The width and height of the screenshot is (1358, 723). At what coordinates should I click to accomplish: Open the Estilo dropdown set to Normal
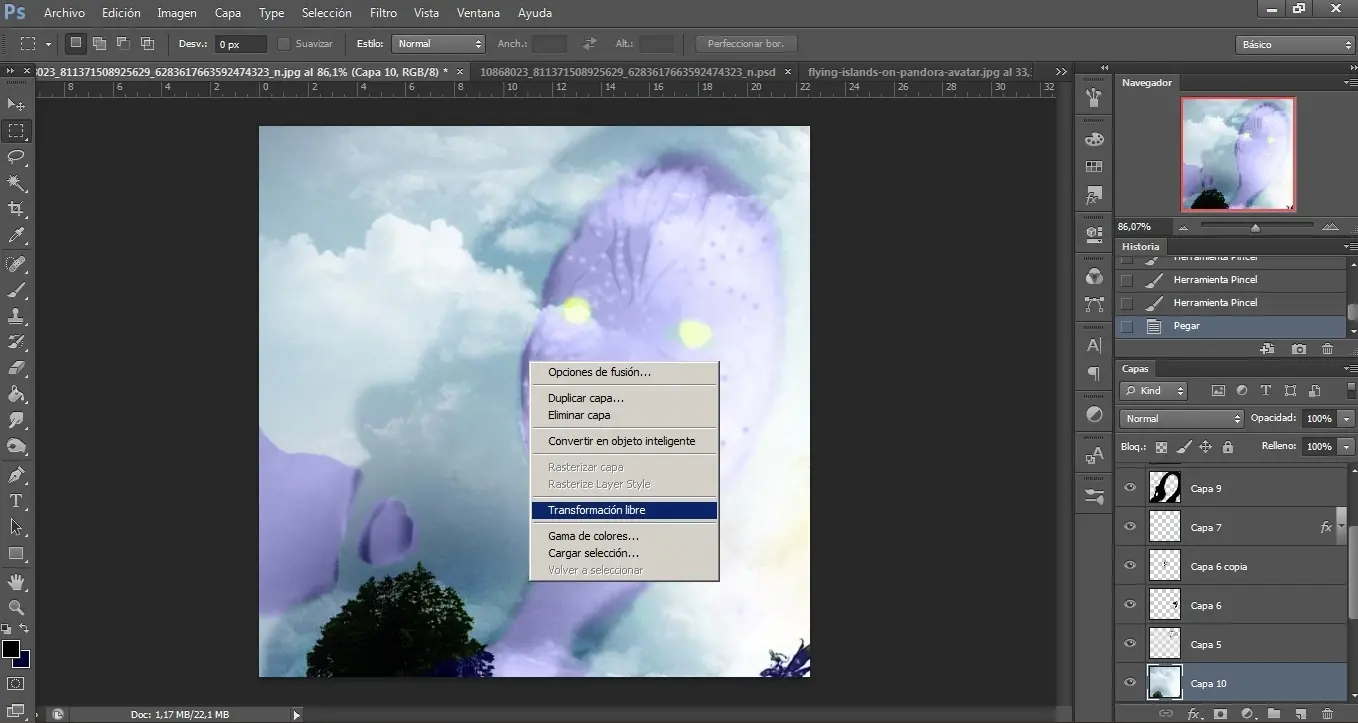[x=438, y=44]
